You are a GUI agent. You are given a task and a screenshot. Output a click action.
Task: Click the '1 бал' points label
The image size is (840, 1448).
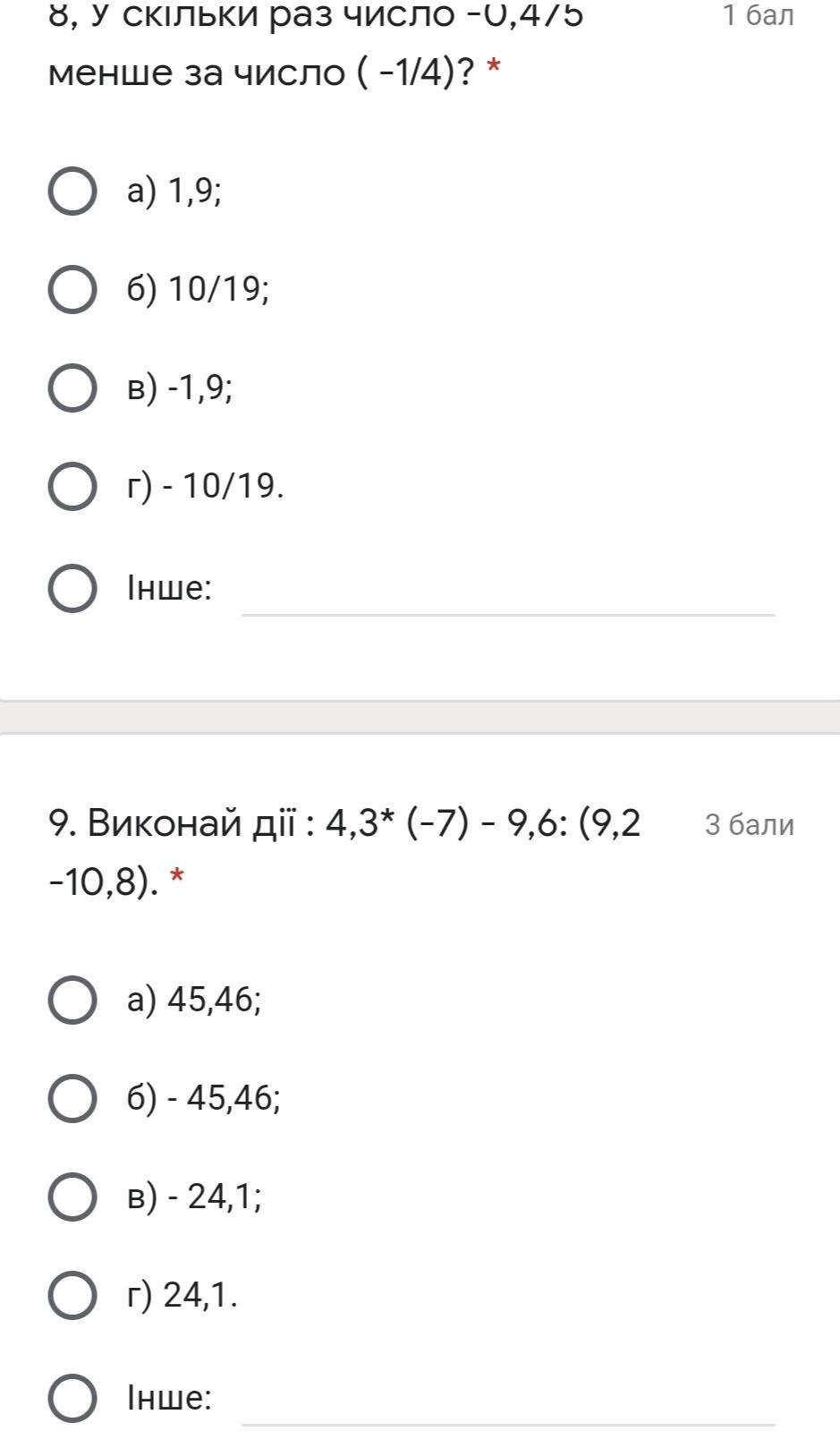click(758, 15)
